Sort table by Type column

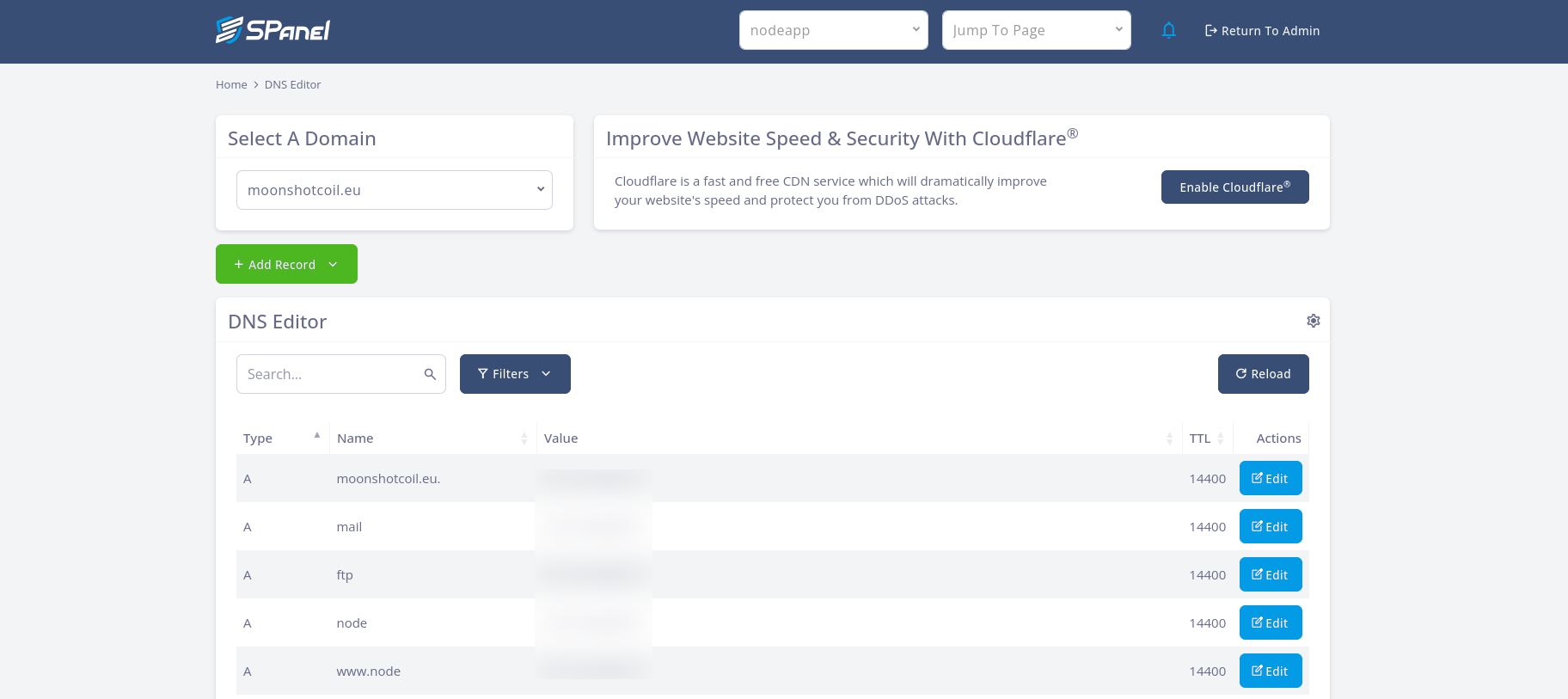click(x=283, y=438)
